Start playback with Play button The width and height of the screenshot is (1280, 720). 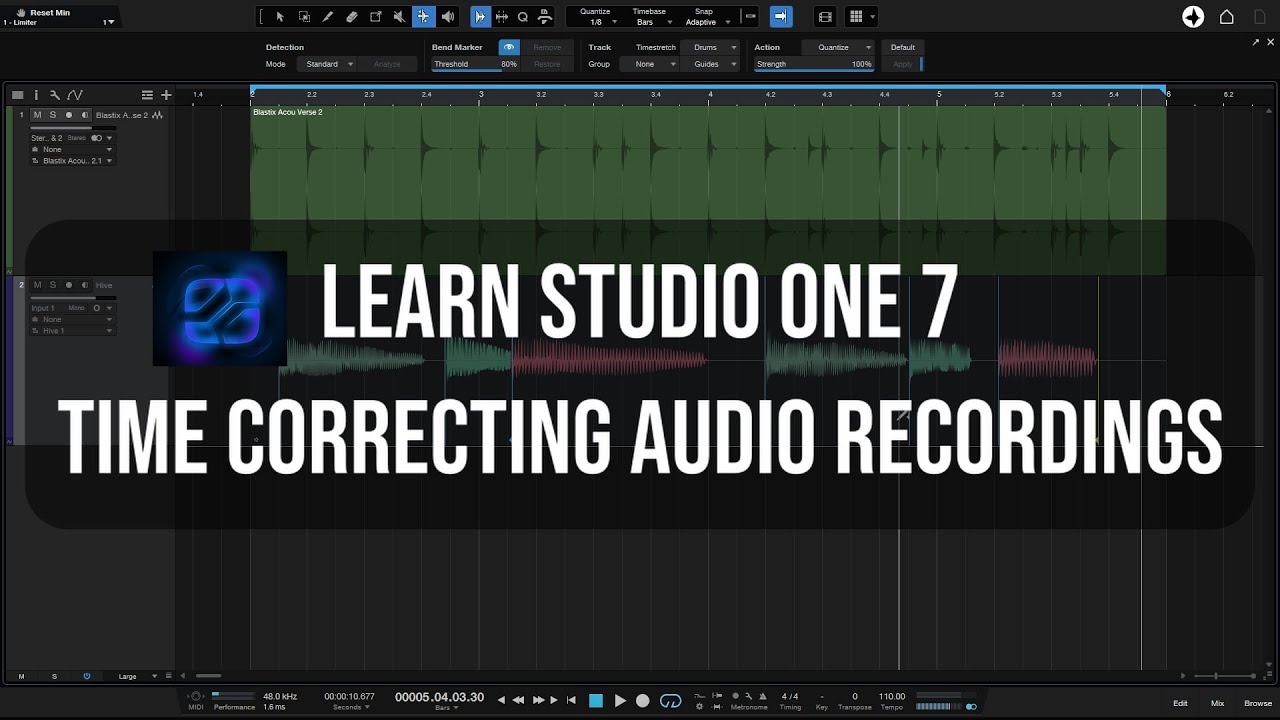[x=620, y=701]
